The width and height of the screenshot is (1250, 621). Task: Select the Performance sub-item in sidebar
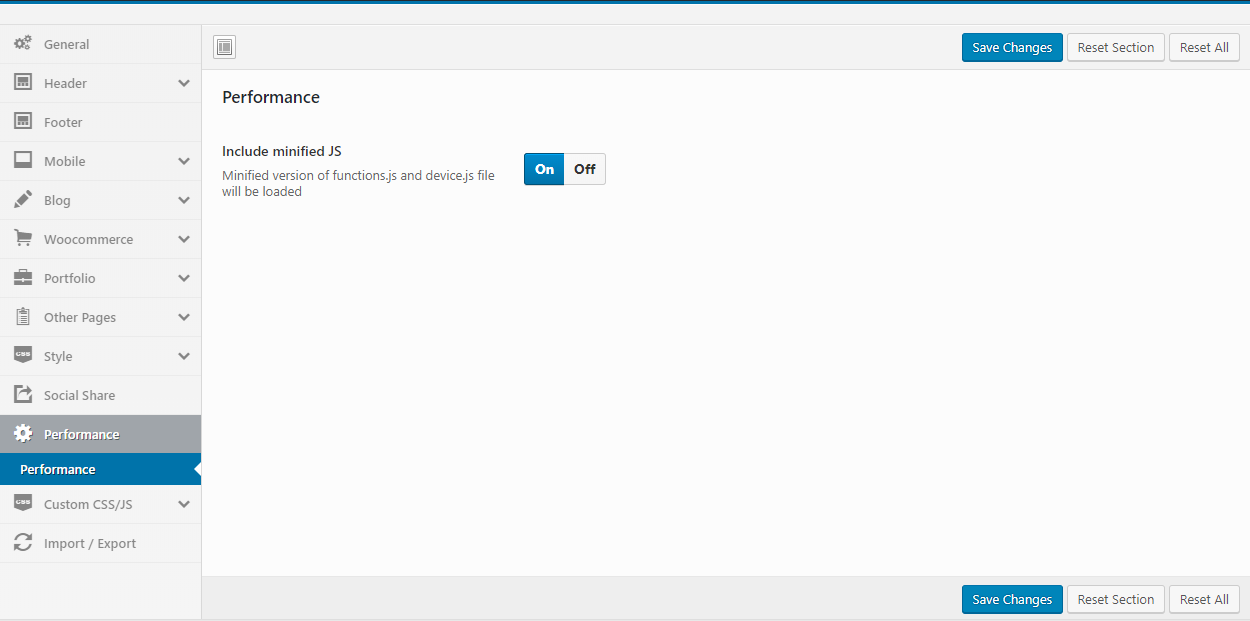(x=58, y=469)
